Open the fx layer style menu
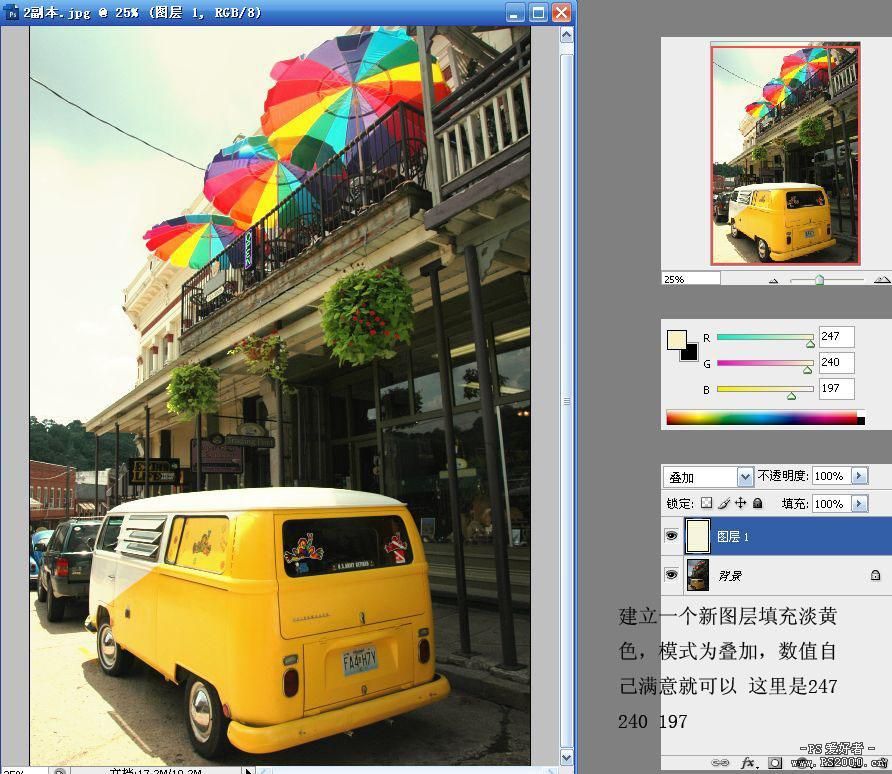The height and width of the screenshot is (774, 892). [749, 762]
